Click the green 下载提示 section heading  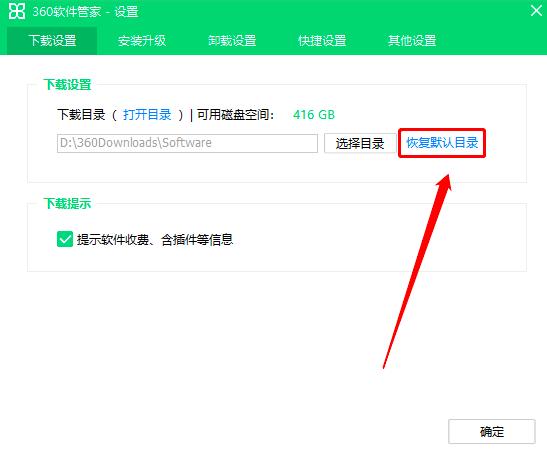tap(67, 203)
